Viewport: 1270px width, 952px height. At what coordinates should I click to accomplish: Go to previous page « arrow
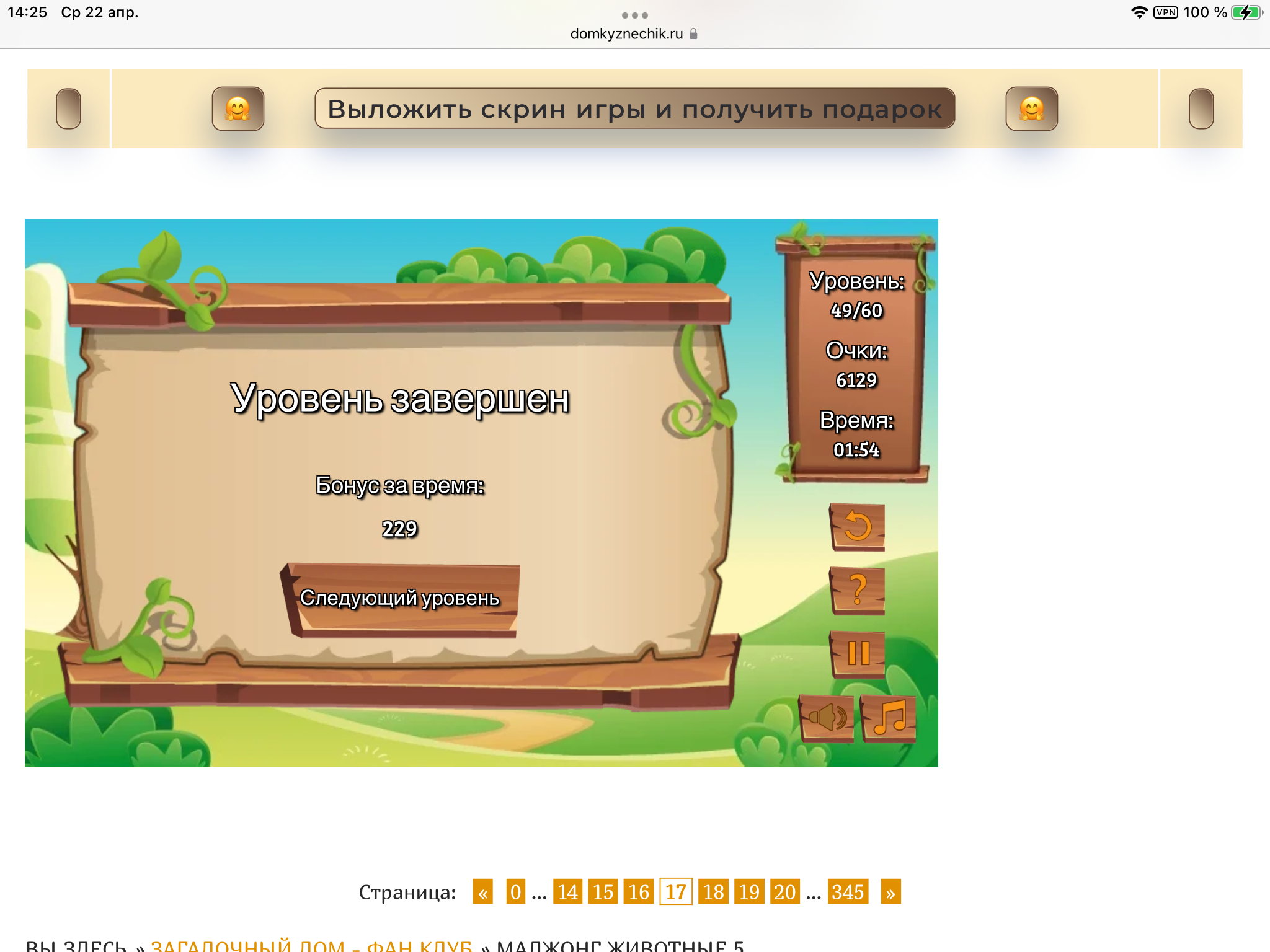point(482,892)
